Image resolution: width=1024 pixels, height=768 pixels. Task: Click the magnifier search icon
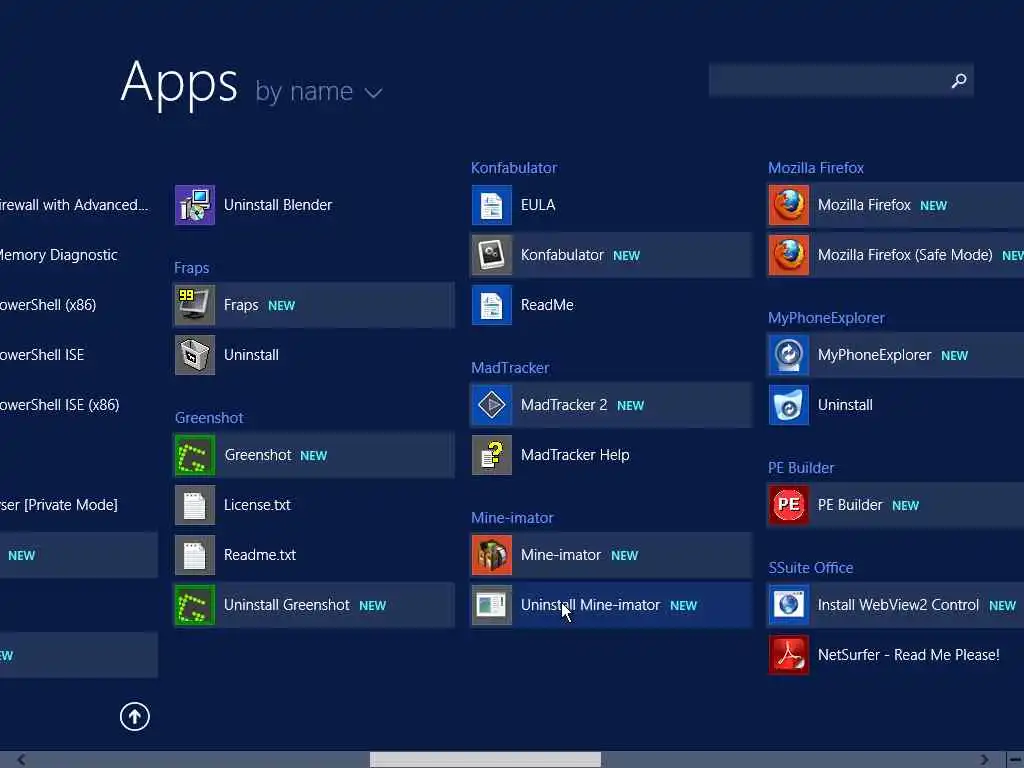[x=959, y=80]
